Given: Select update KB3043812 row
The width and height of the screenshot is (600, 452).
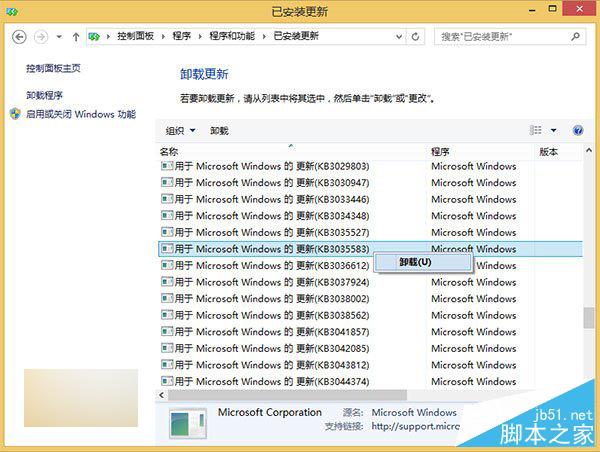Looking at the screenshot, I should click(370, 365).
